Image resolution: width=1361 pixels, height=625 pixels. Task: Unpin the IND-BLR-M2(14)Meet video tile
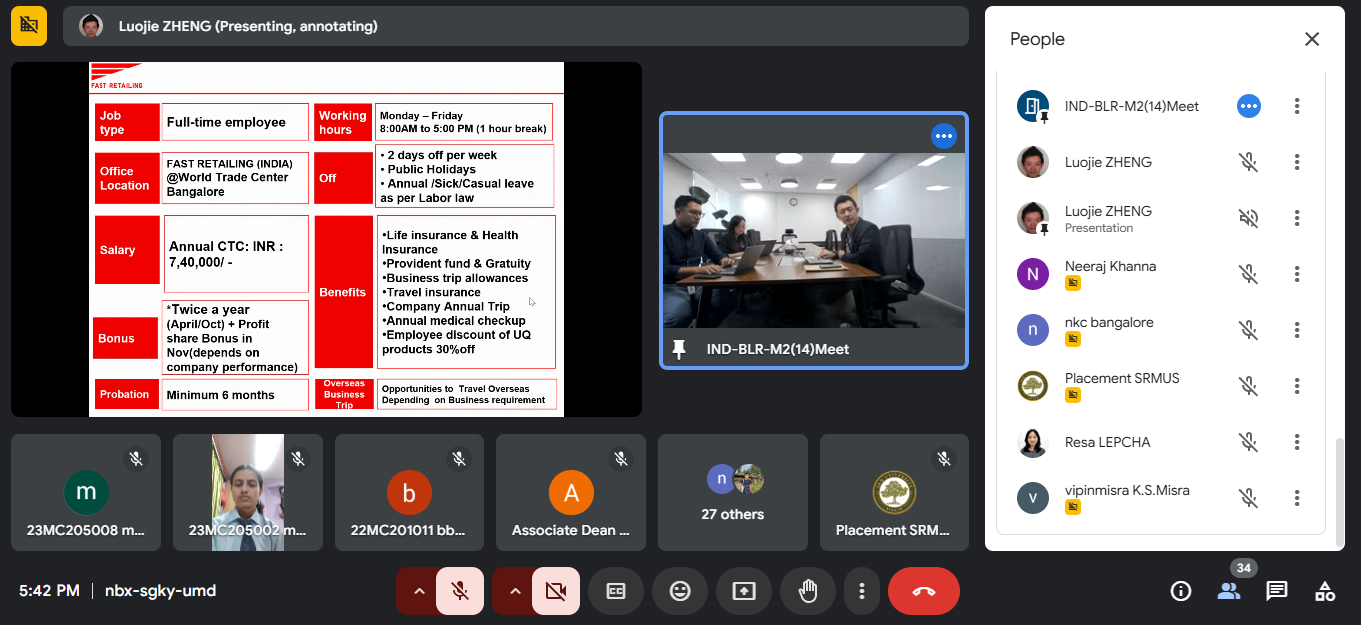click(680, 349)
